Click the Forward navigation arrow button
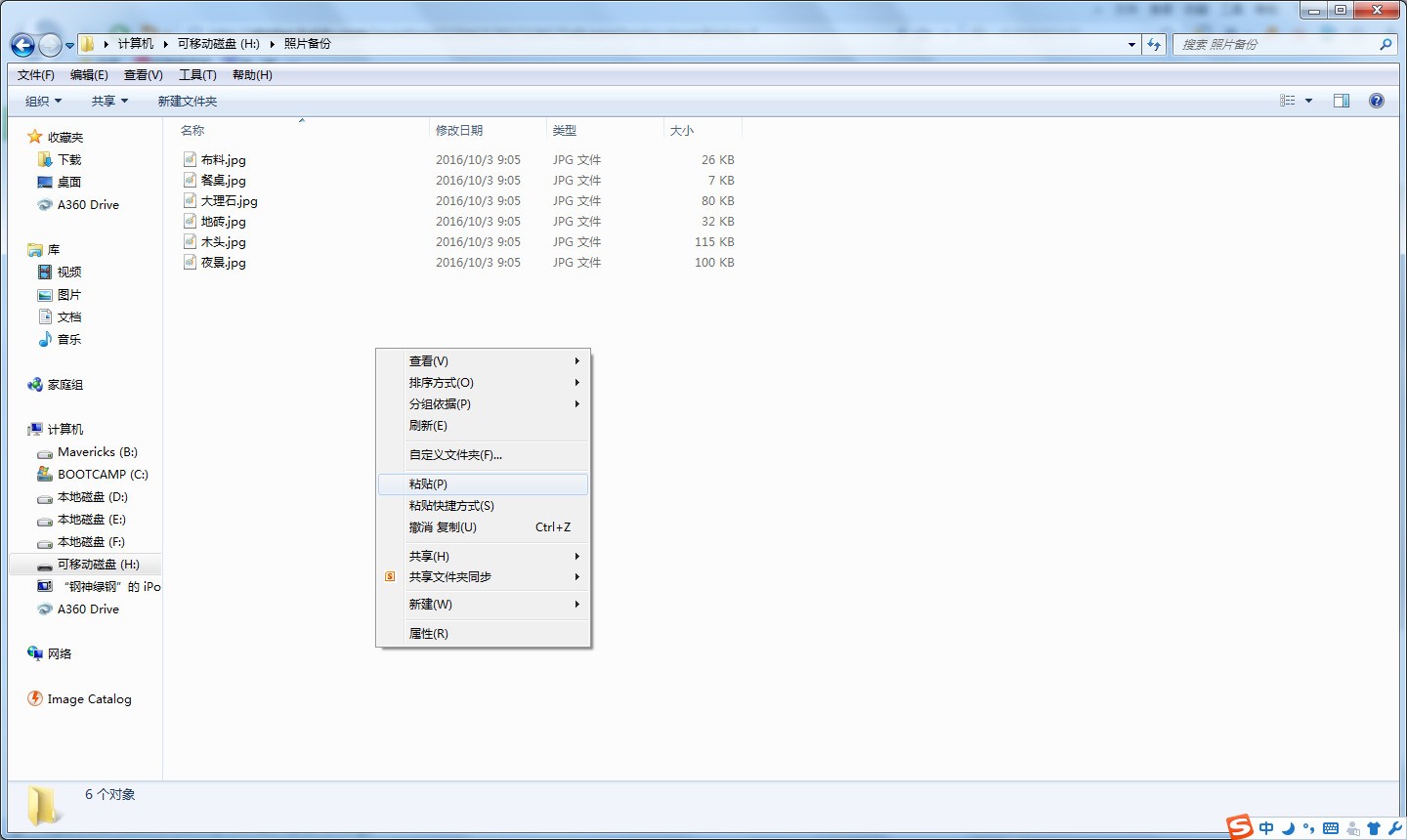The image size is (1407, 840). tap(50, 45)
